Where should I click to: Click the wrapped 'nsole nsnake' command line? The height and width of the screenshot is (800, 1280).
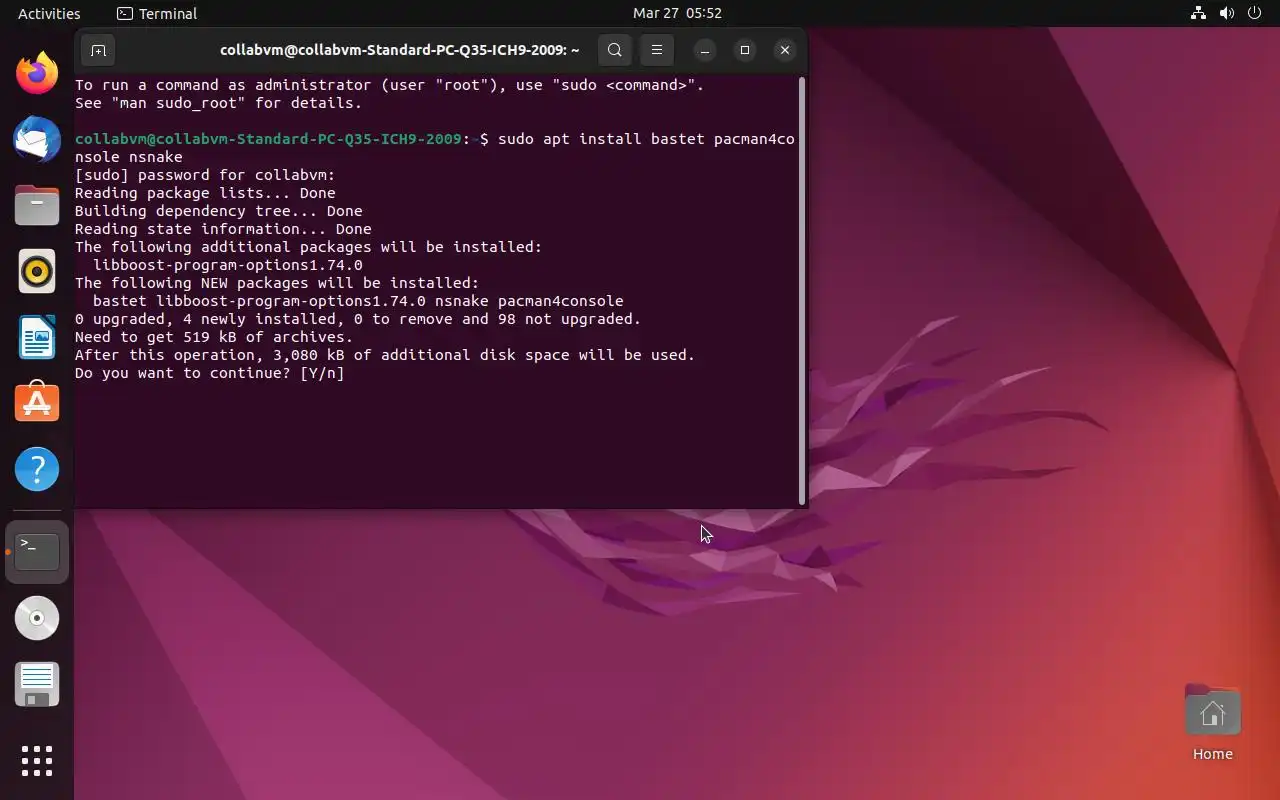click(128, 157)
